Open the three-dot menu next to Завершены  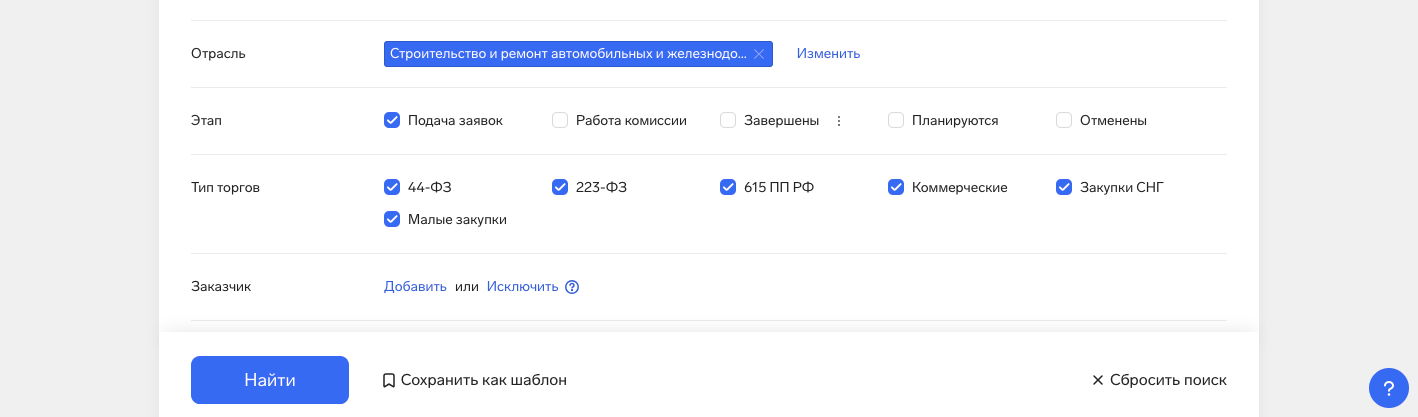(839, 121)
